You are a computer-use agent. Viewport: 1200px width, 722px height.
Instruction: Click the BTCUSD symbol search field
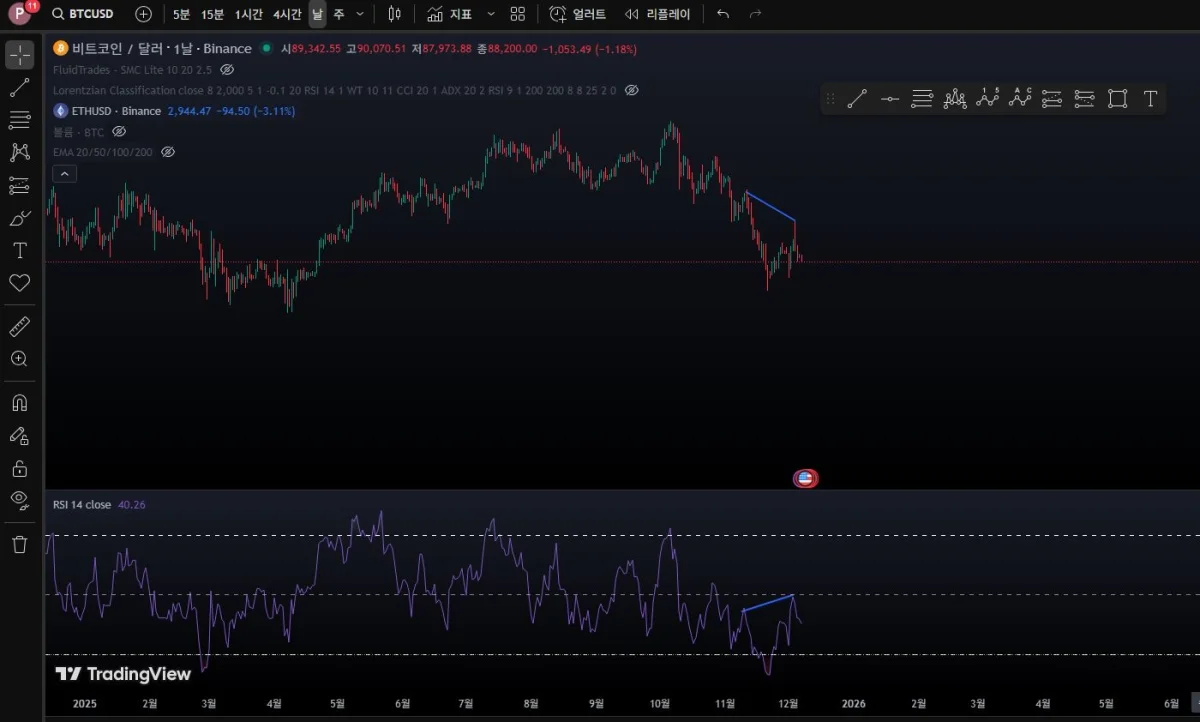point(83,14)
